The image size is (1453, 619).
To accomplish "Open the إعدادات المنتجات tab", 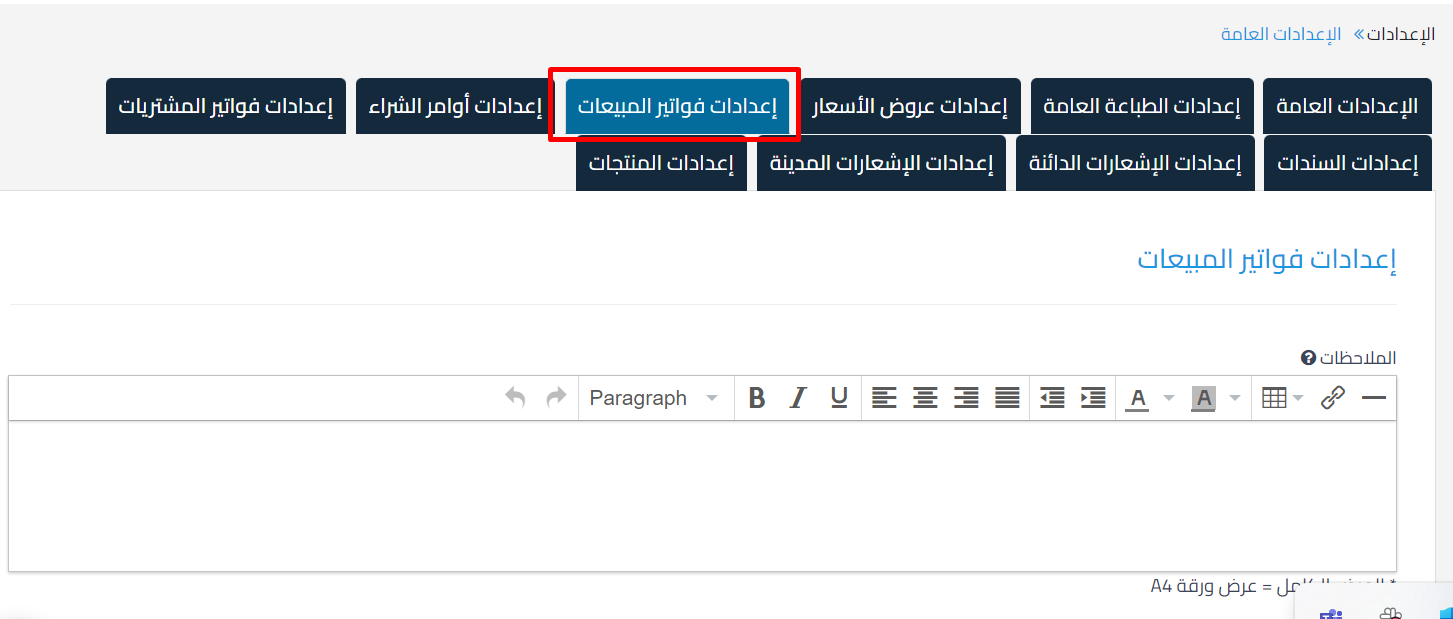I will click(x=661, y=163).
